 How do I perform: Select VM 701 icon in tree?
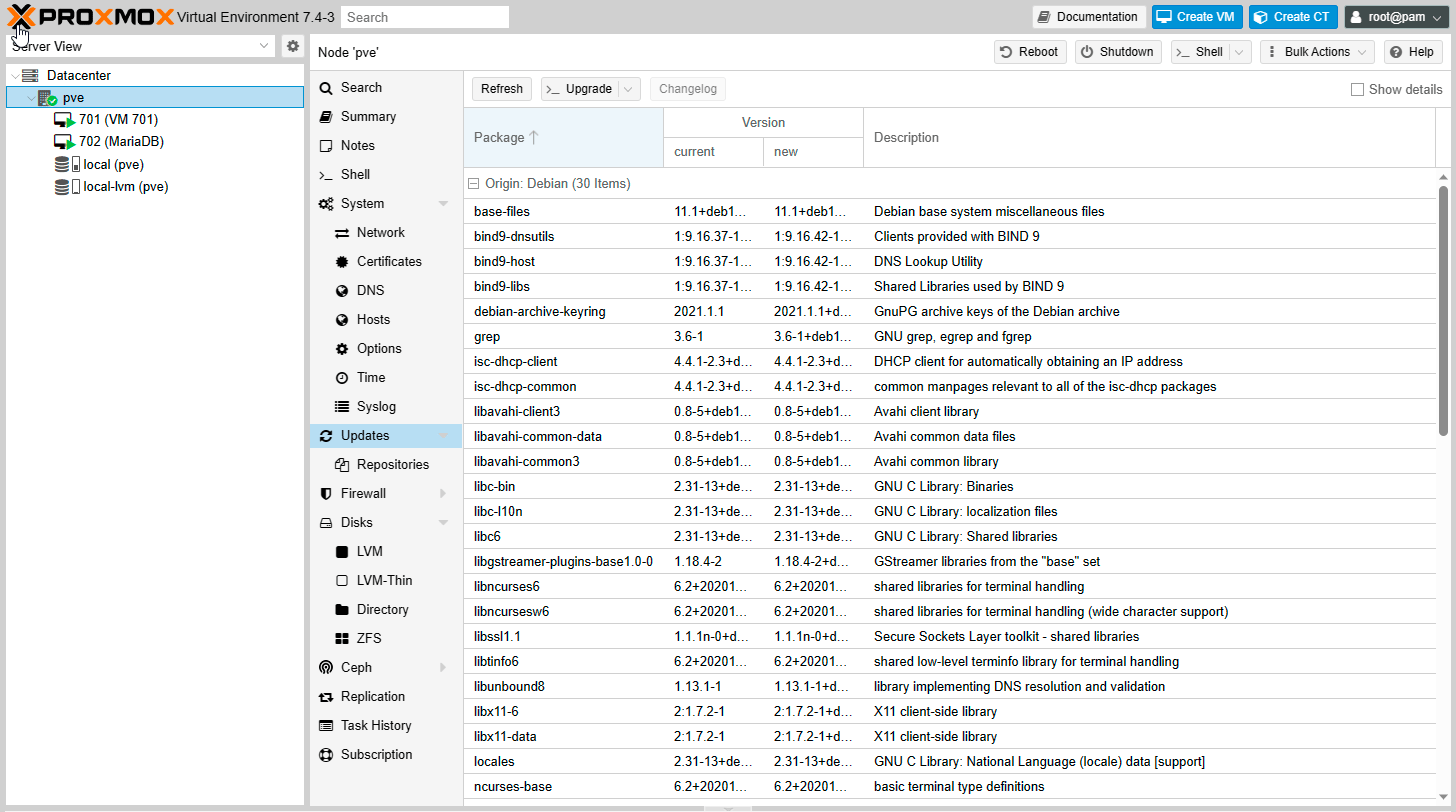point(64,120)
